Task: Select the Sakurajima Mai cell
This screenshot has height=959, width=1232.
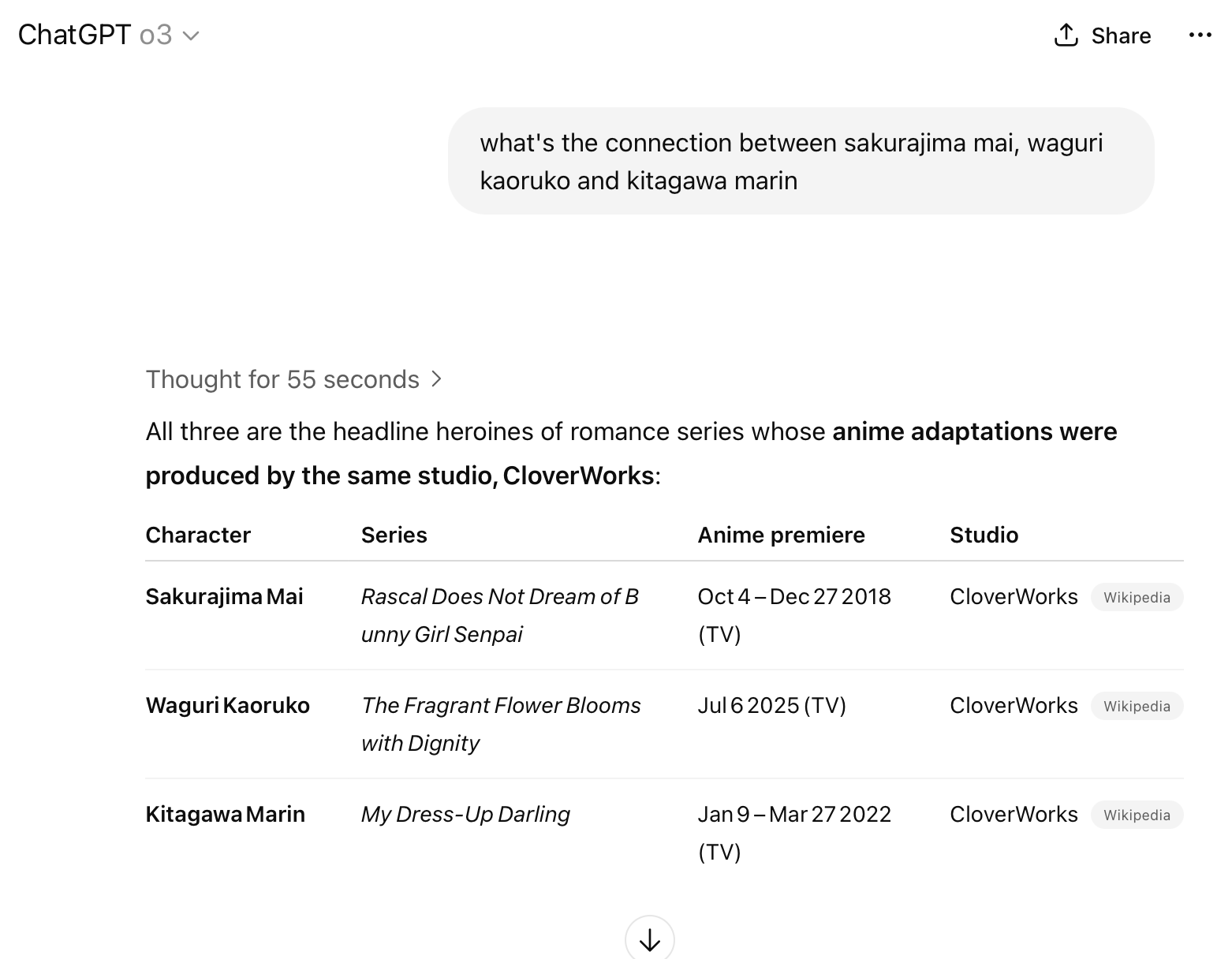Action: pyautogui.click(x=224, y=596)
